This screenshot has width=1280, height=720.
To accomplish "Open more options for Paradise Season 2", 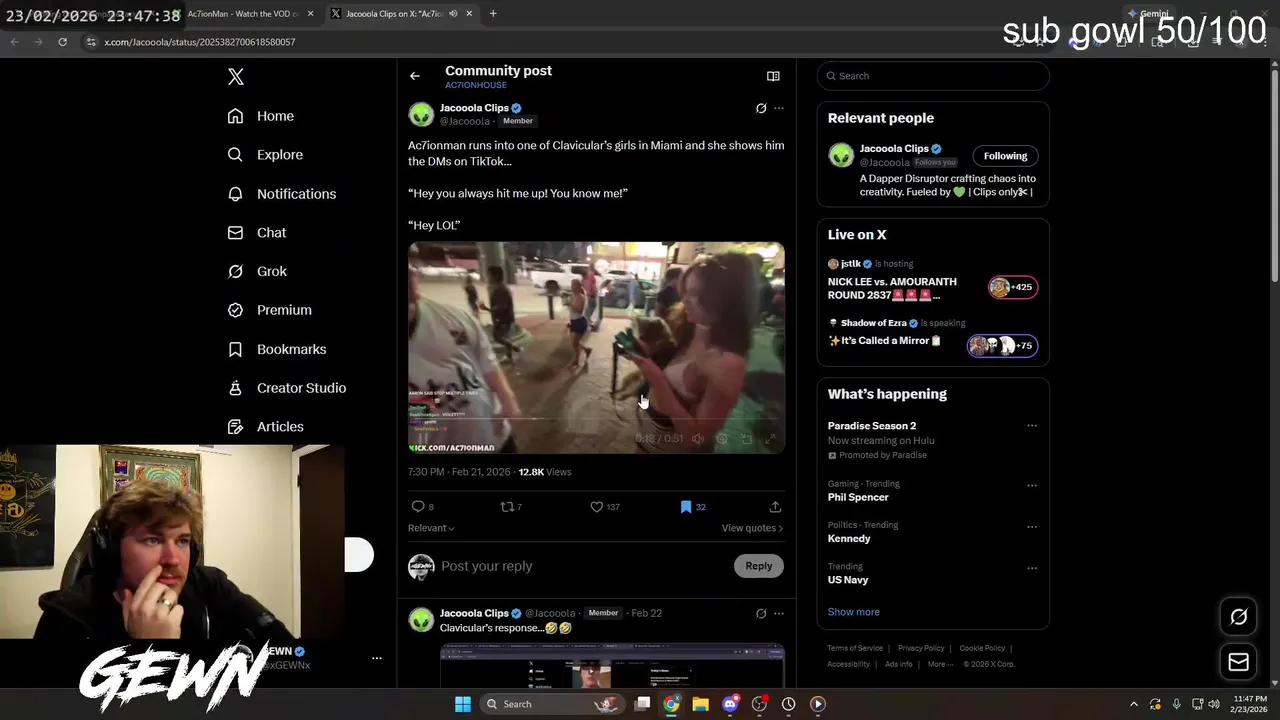I will click(x=1032, y=426).
